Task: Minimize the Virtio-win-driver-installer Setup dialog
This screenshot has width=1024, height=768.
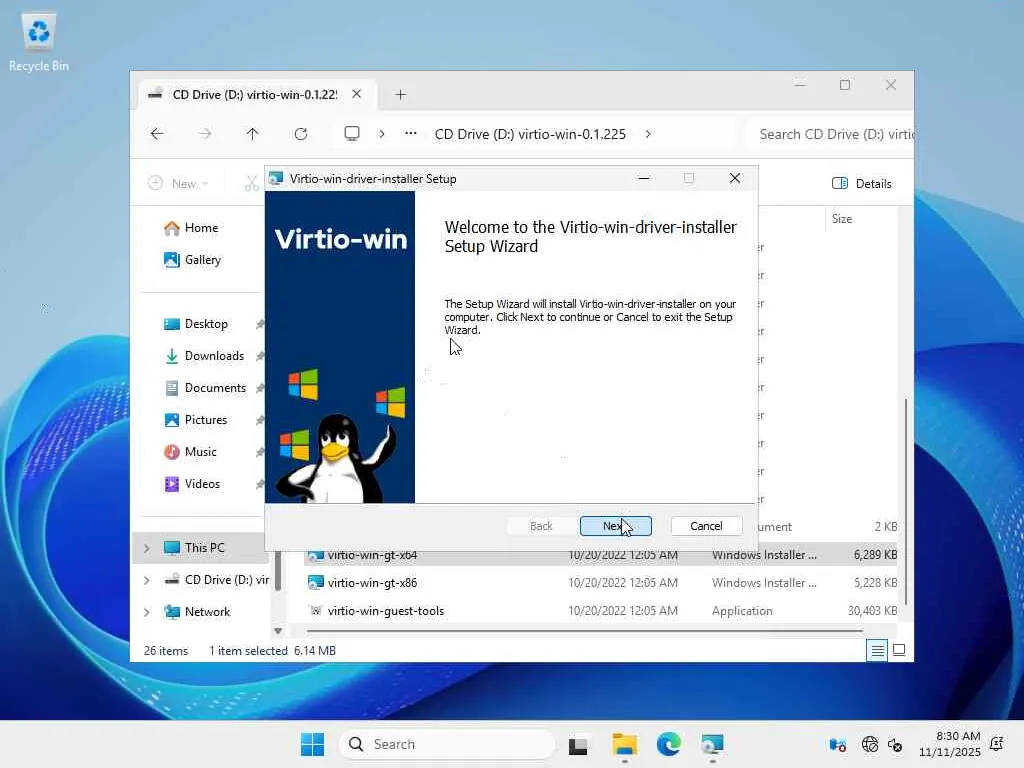Action: click(x=643, y=178)
